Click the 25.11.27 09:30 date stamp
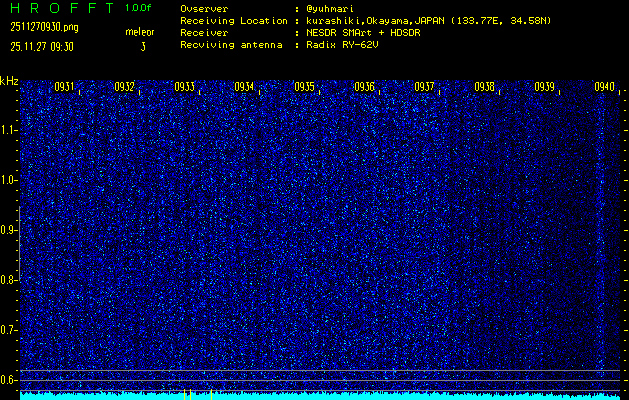 44,45
